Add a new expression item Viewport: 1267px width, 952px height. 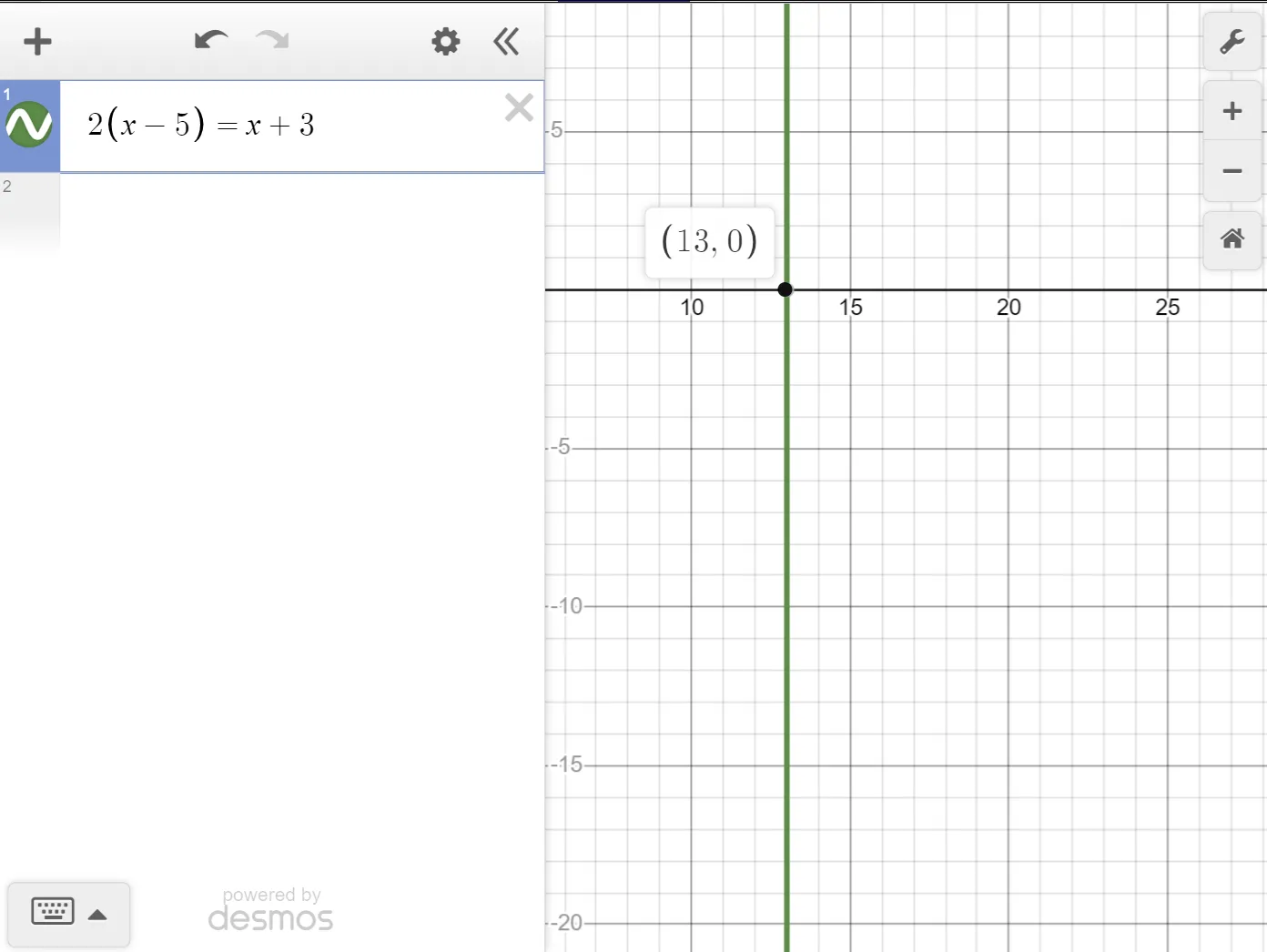coord(37,42)
